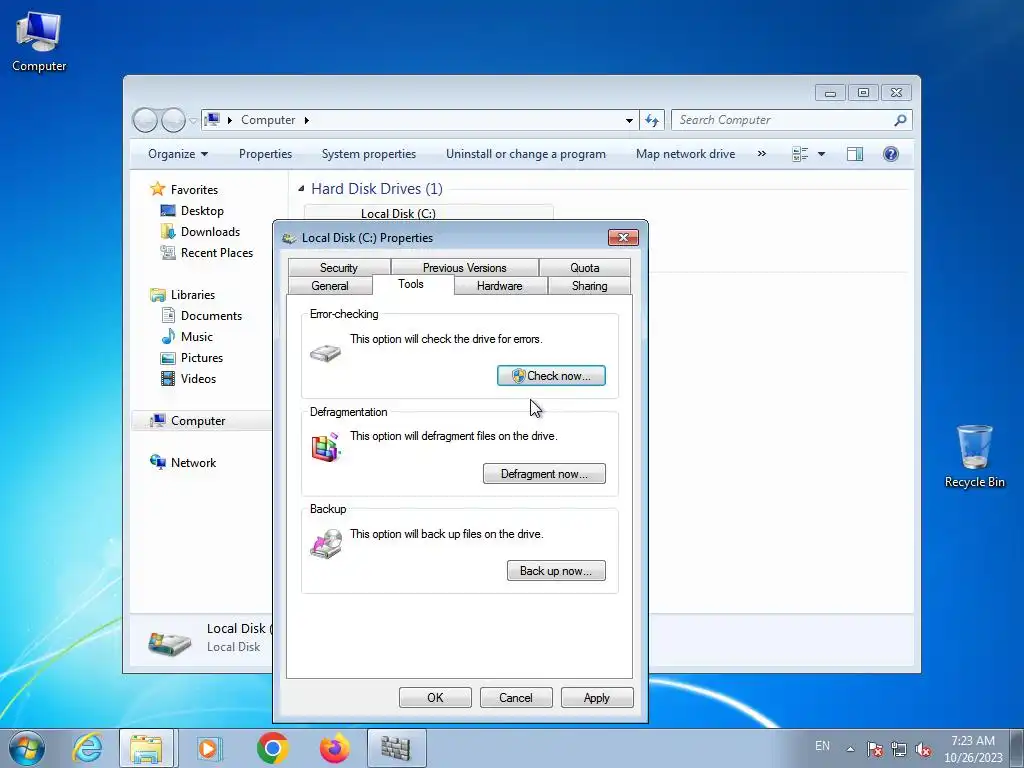Open the Windows Start menu orb

click(x=27, y=748)
